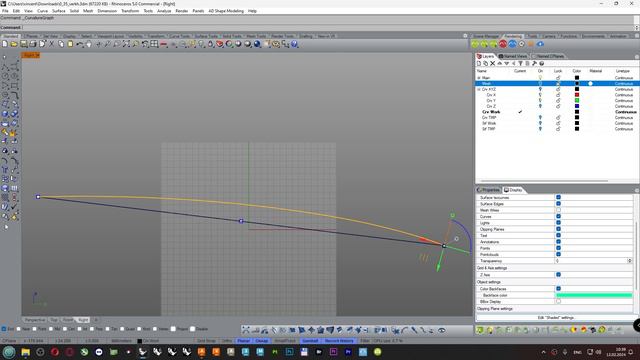
Task: Click the red color swatch of Crv X layer
Action: click(577, 95)
